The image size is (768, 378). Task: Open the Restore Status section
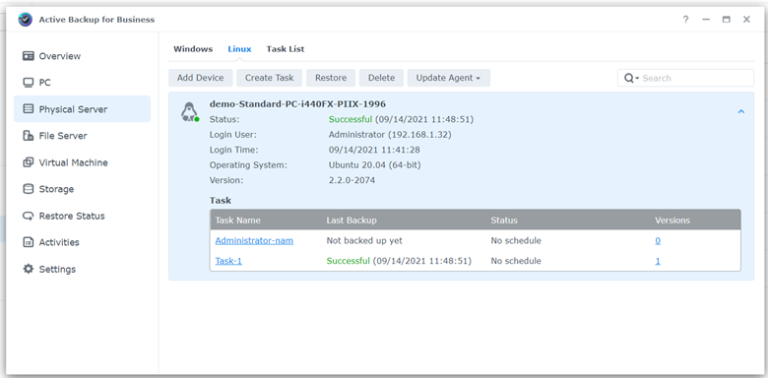tap(82, 216)
